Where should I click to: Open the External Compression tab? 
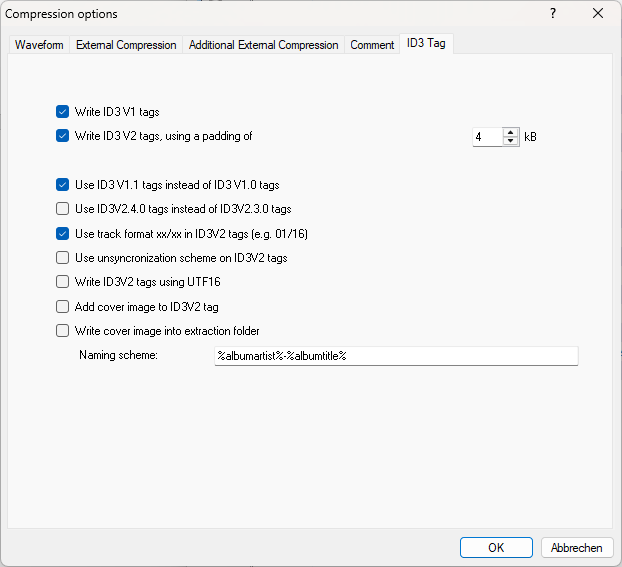point(126,45)
